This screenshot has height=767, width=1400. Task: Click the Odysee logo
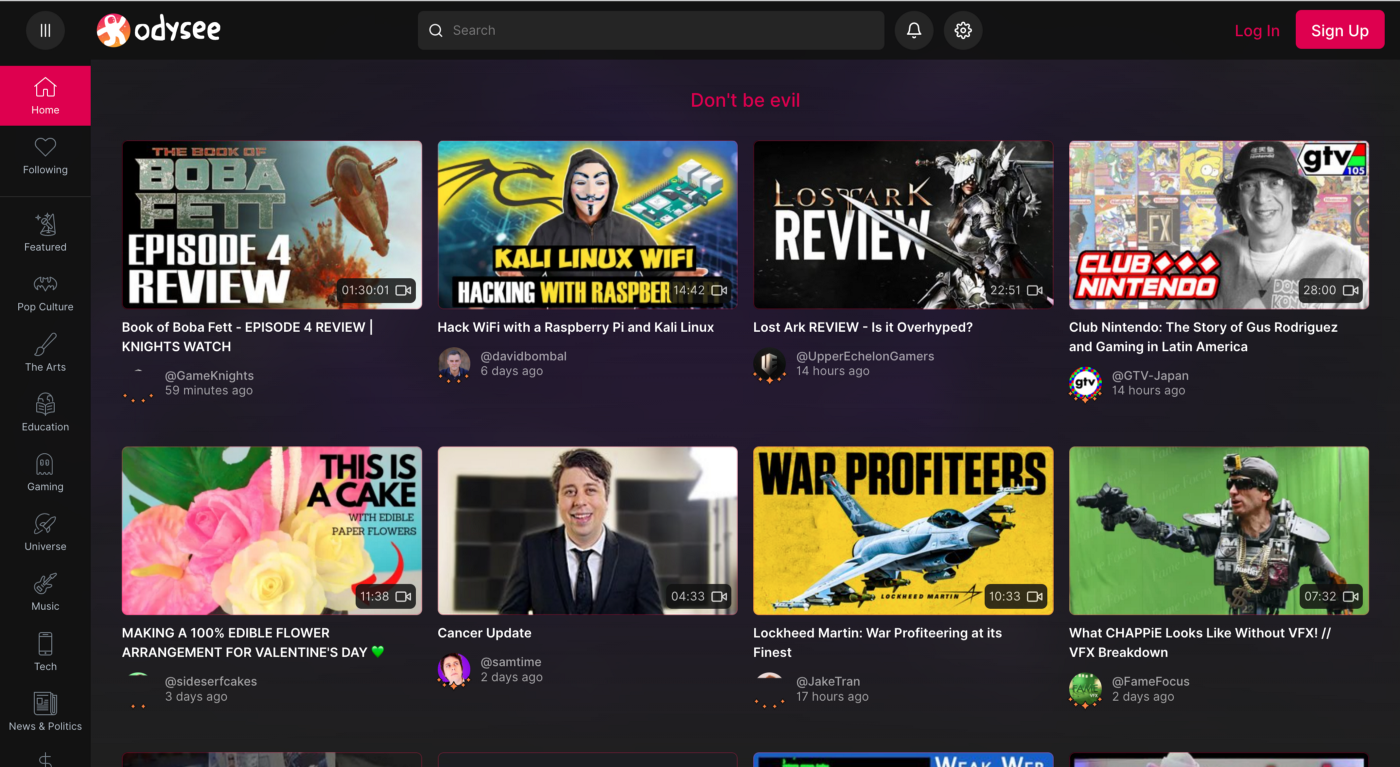159,31
